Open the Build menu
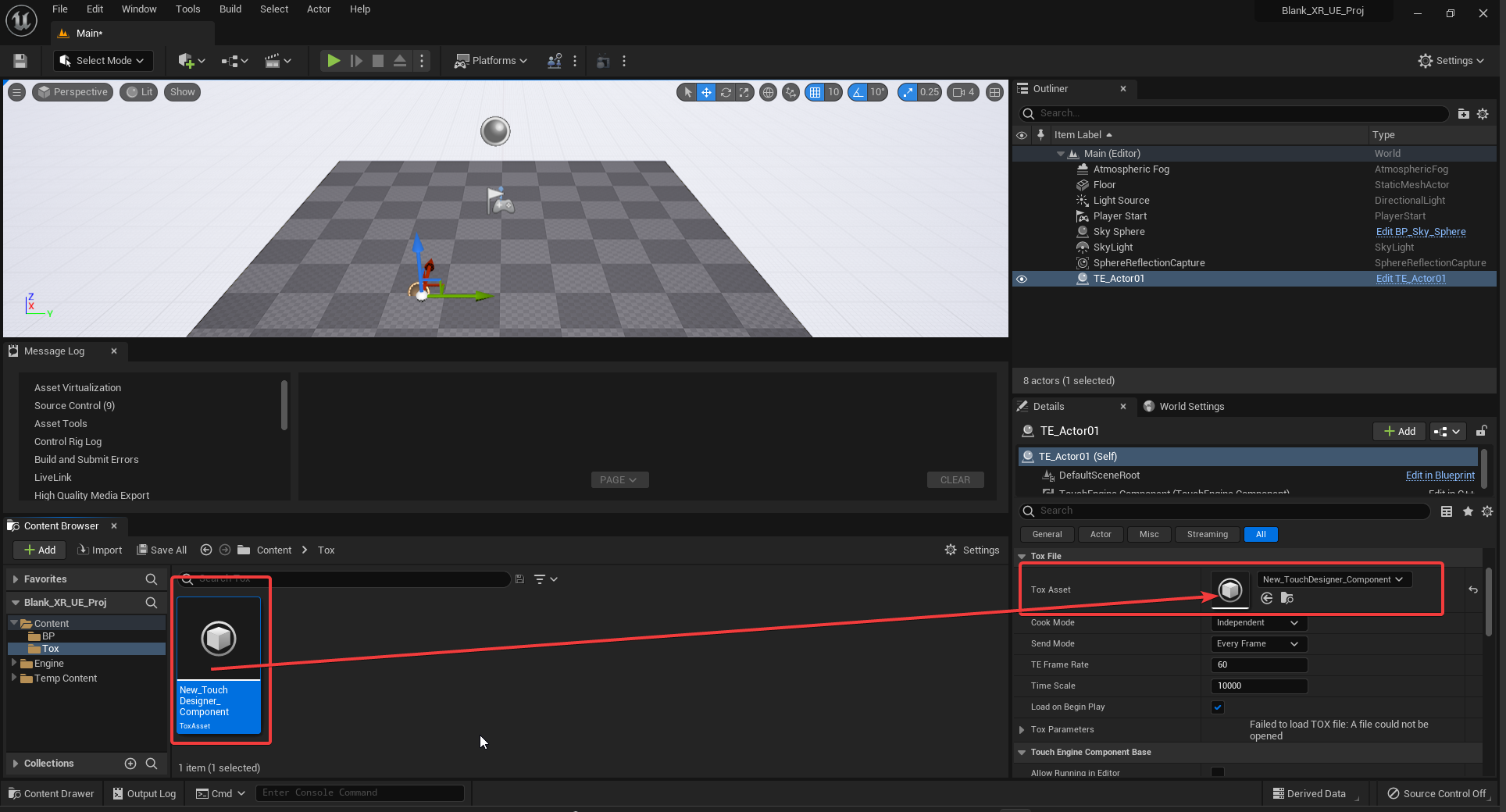The width and height of the screenshot is (1506, 812). [230, 9]
